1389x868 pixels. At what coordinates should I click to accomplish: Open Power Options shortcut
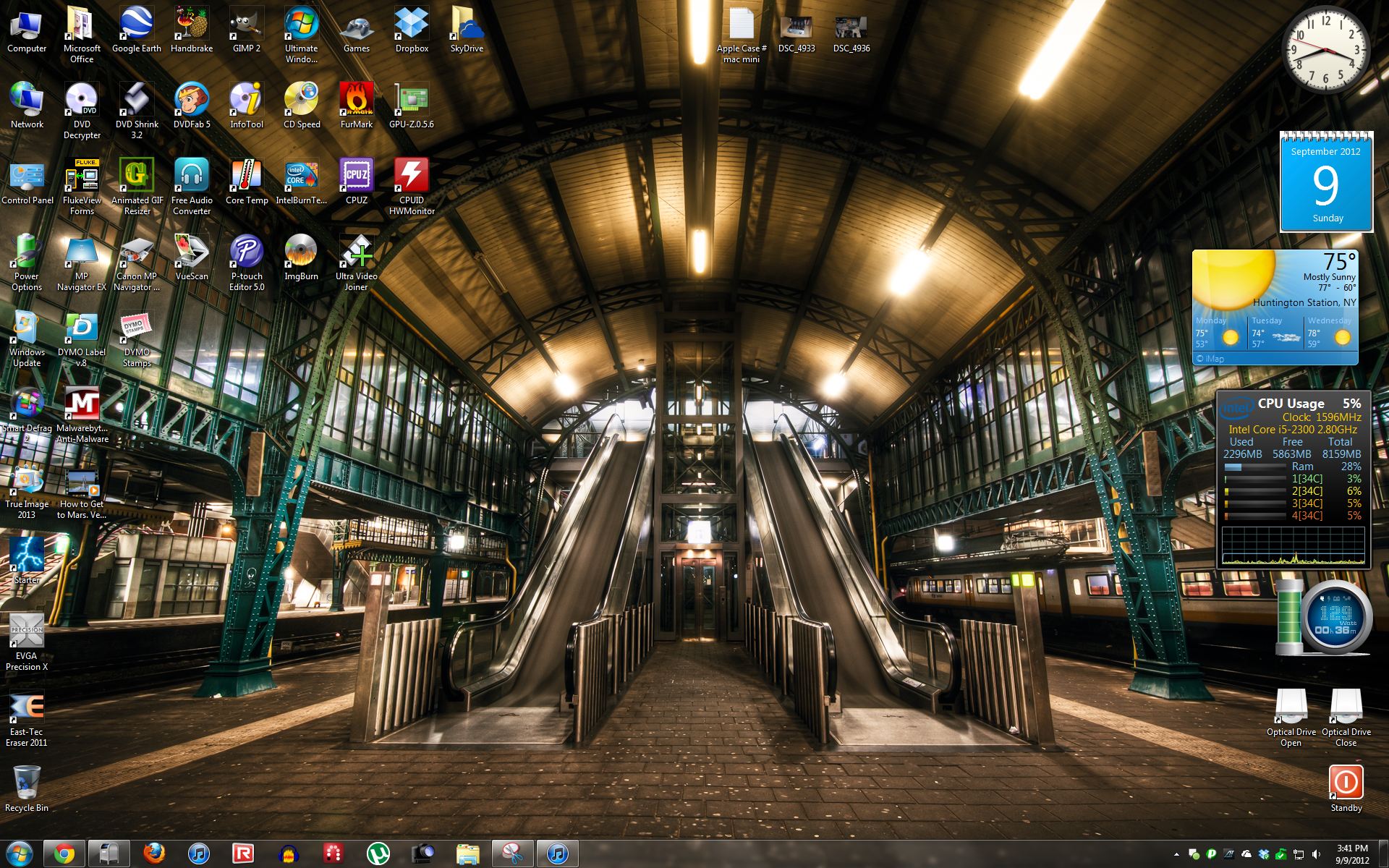(x=27, y=263)
